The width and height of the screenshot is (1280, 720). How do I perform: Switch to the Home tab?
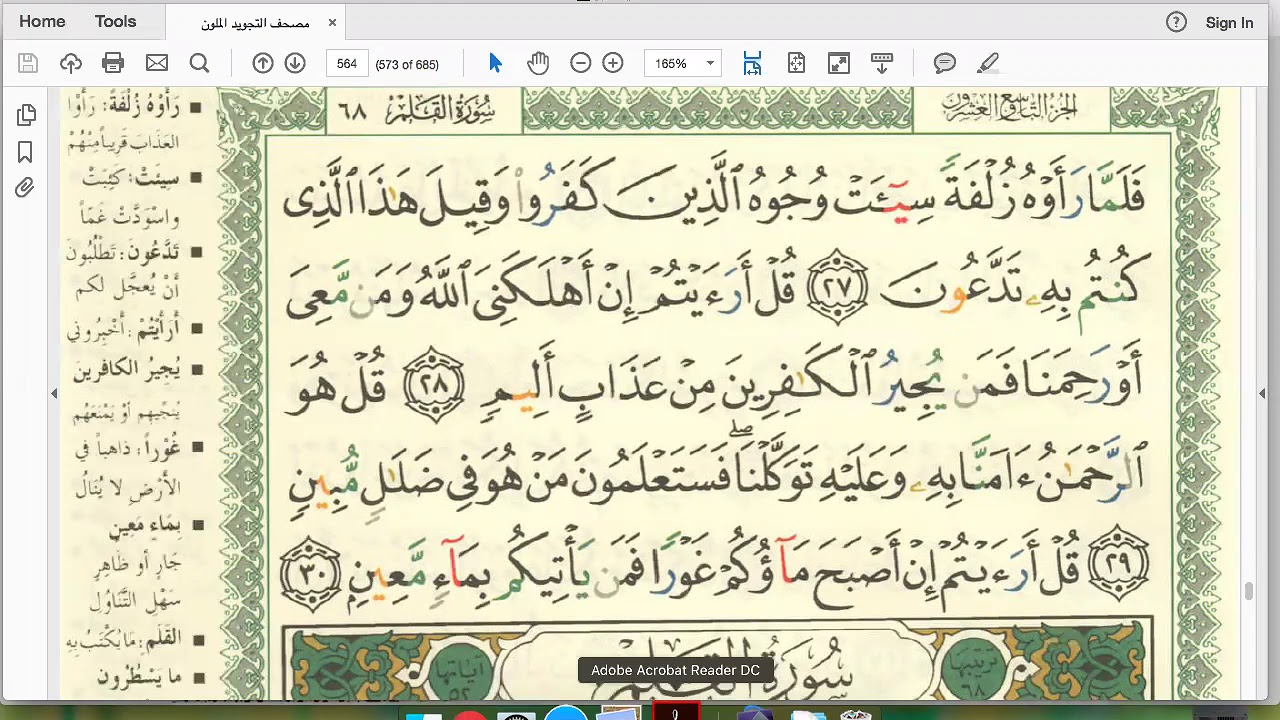(42, 21)
